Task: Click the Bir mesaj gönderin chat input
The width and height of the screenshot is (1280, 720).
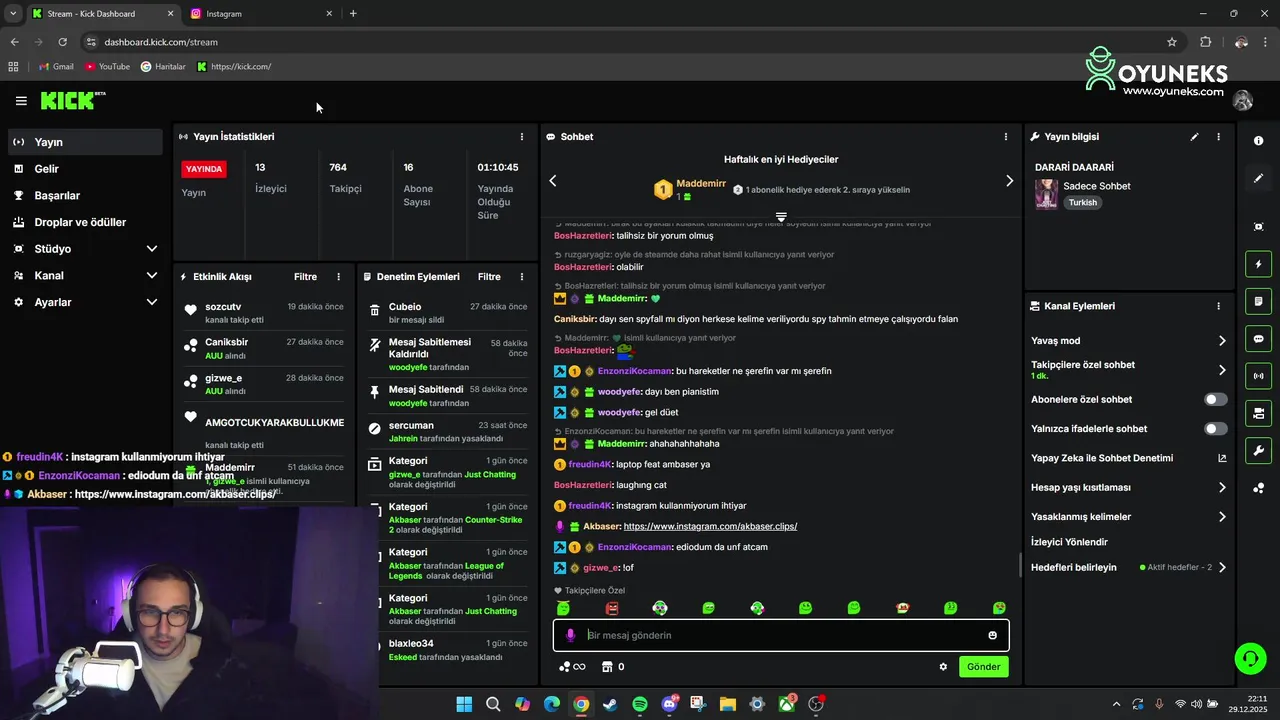Action: (x=781, y=635)
